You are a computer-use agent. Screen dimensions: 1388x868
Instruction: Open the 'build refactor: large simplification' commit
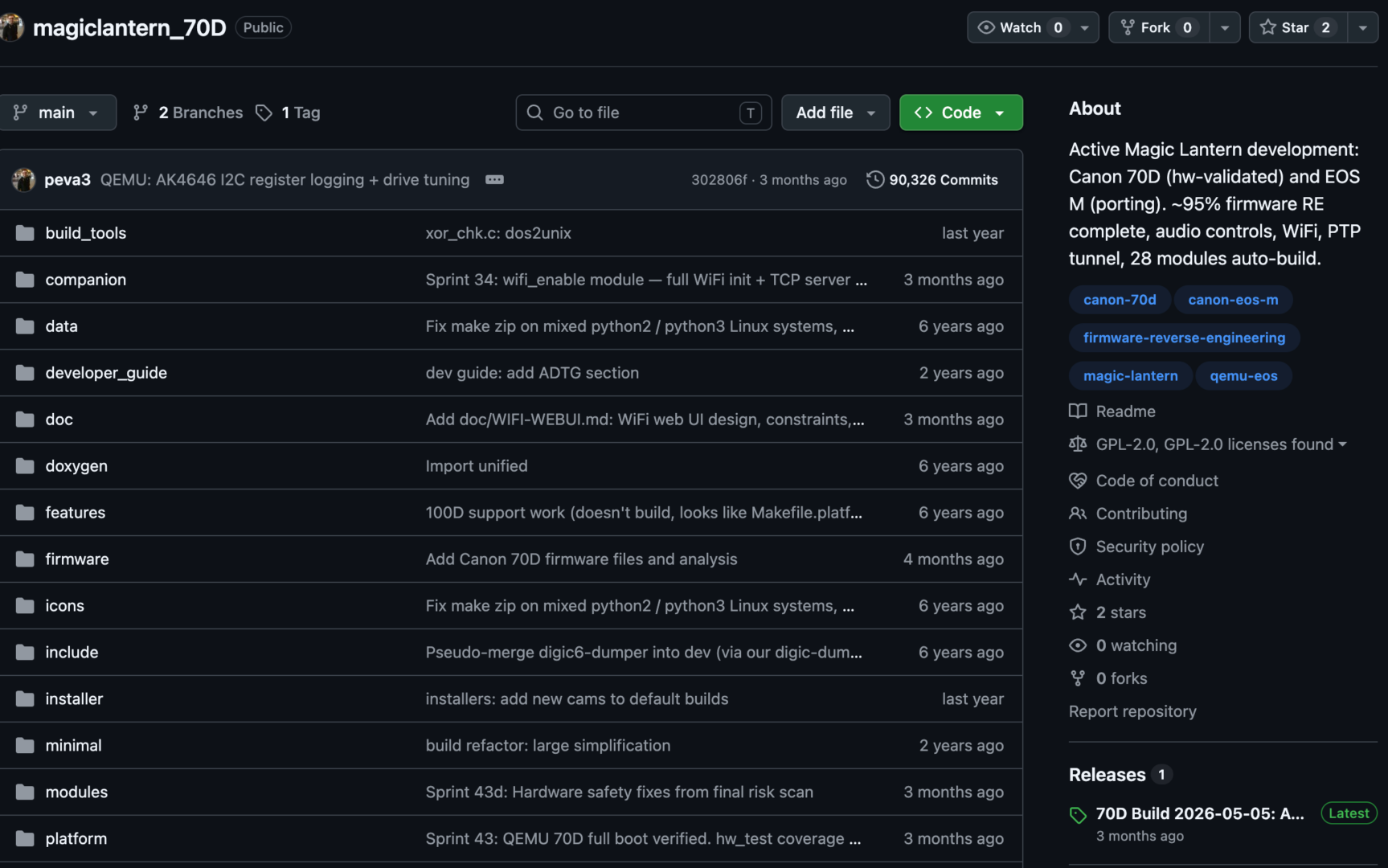tap(548, 746)
